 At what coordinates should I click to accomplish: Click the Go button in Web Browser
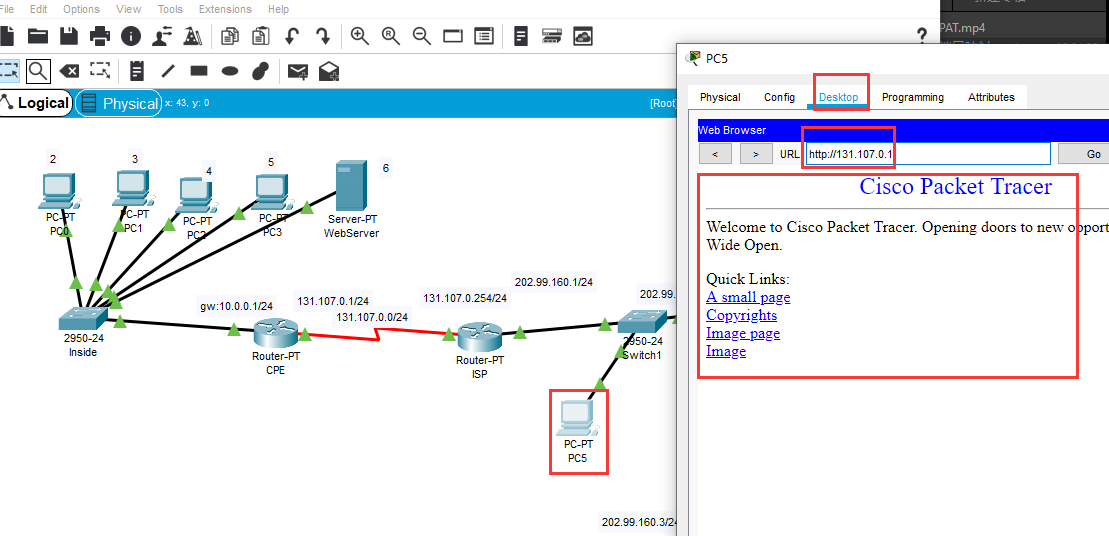pyautogui.click(x=1084, y=153)
